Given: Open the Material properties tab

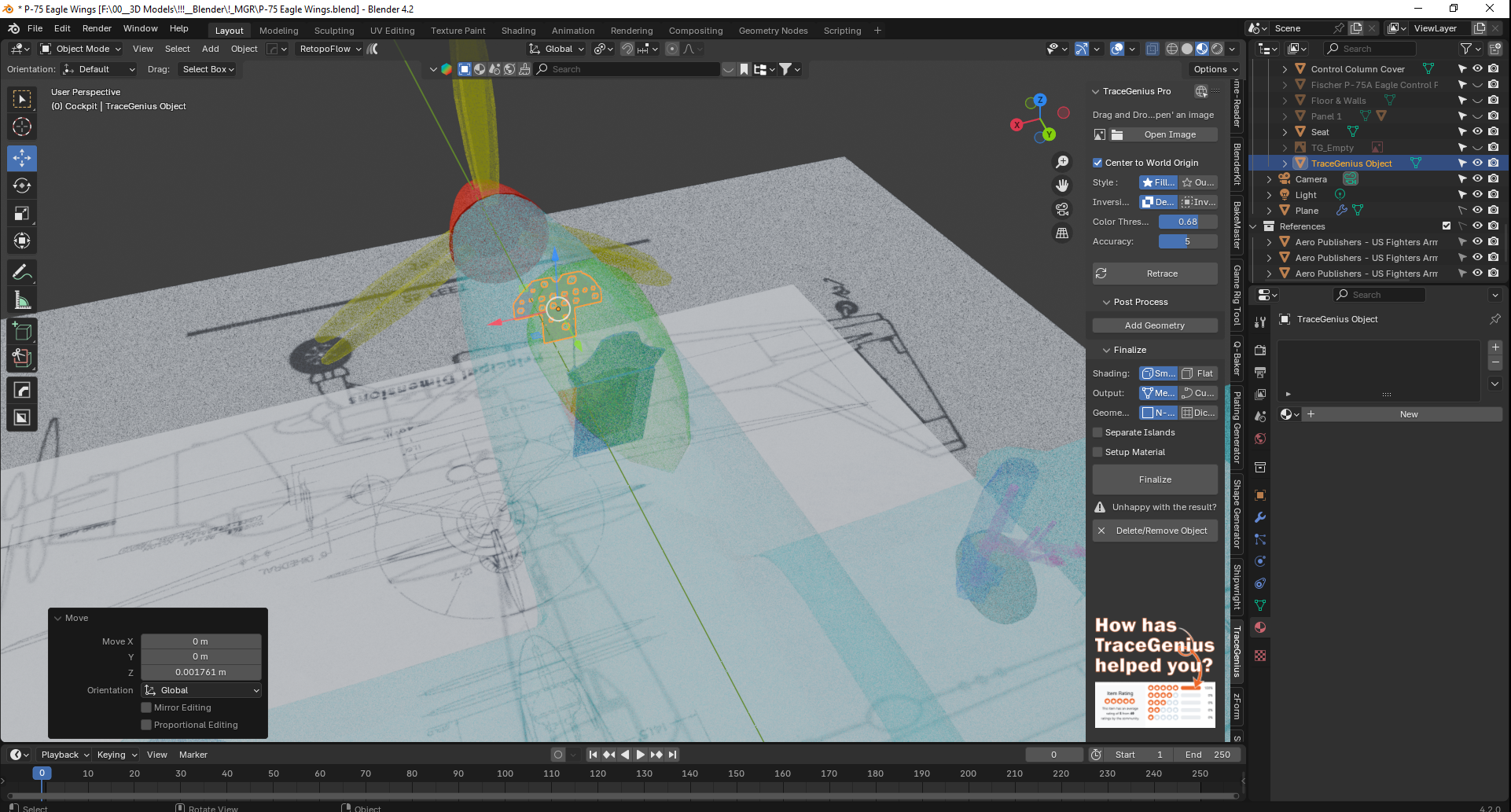Looking at the screenshot, I should coord(1260,627).
